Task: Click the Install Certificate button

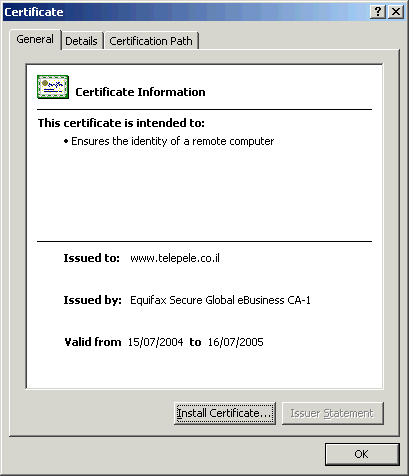Action: coord(225,413)
